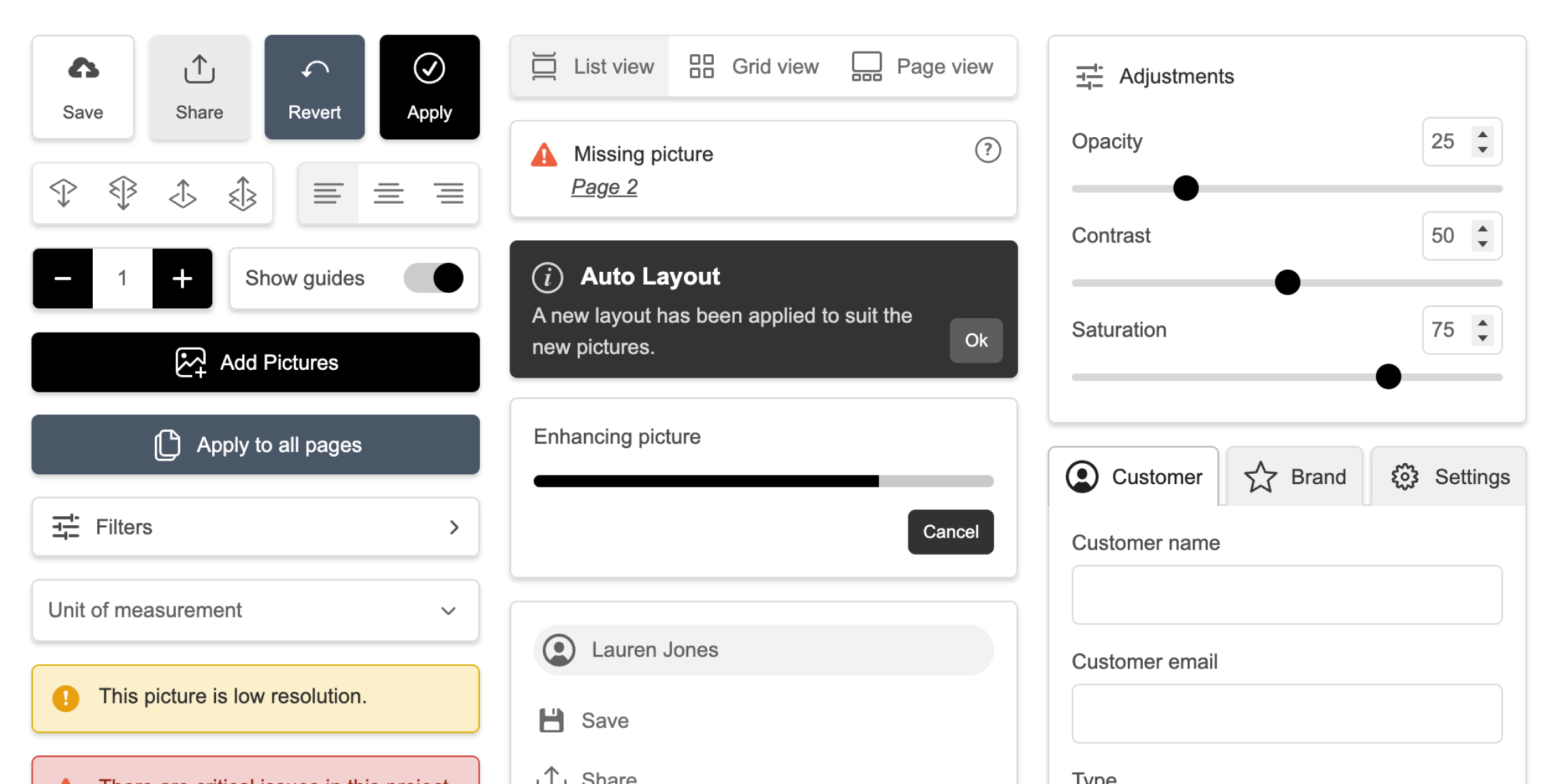
Task: Select the right text alignment icon
Action: pyautogui.click(x=449, y=193)
